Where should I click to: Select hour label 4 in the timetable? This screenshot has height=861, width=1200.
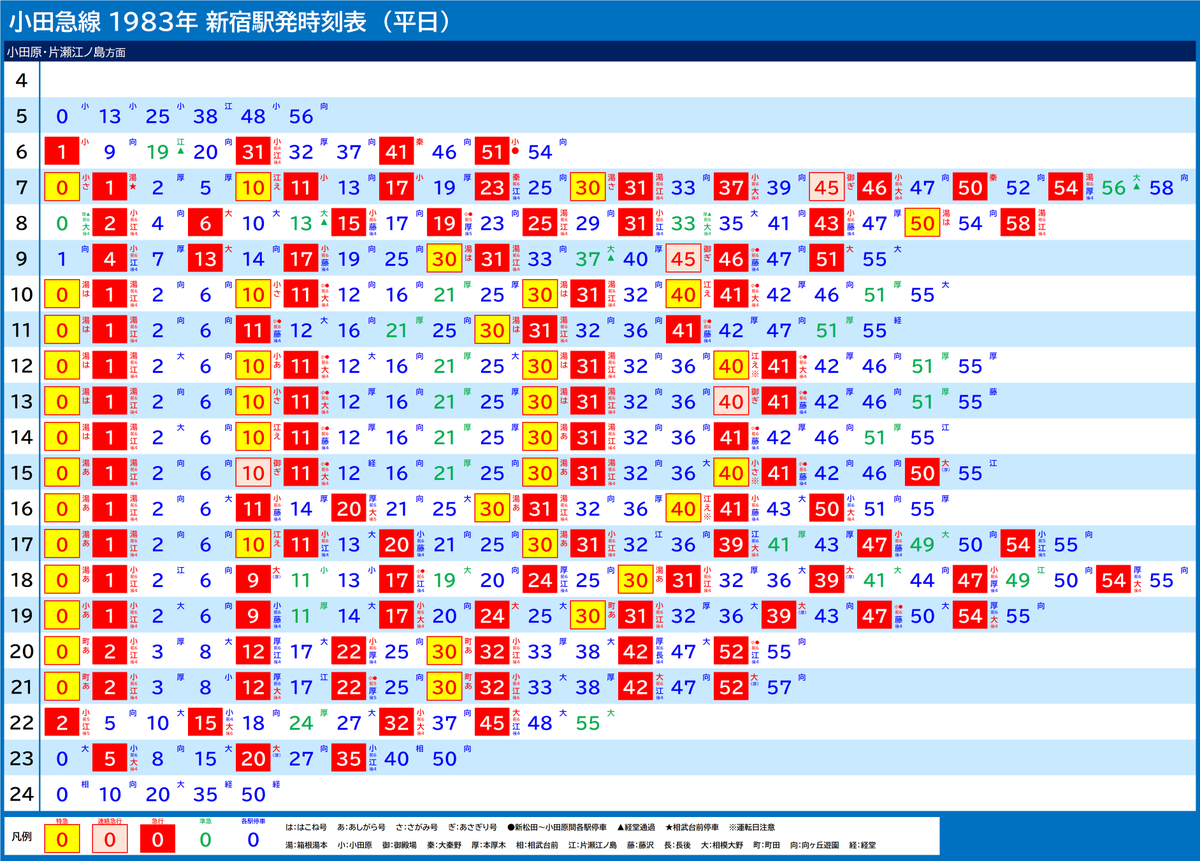[21, 81]
